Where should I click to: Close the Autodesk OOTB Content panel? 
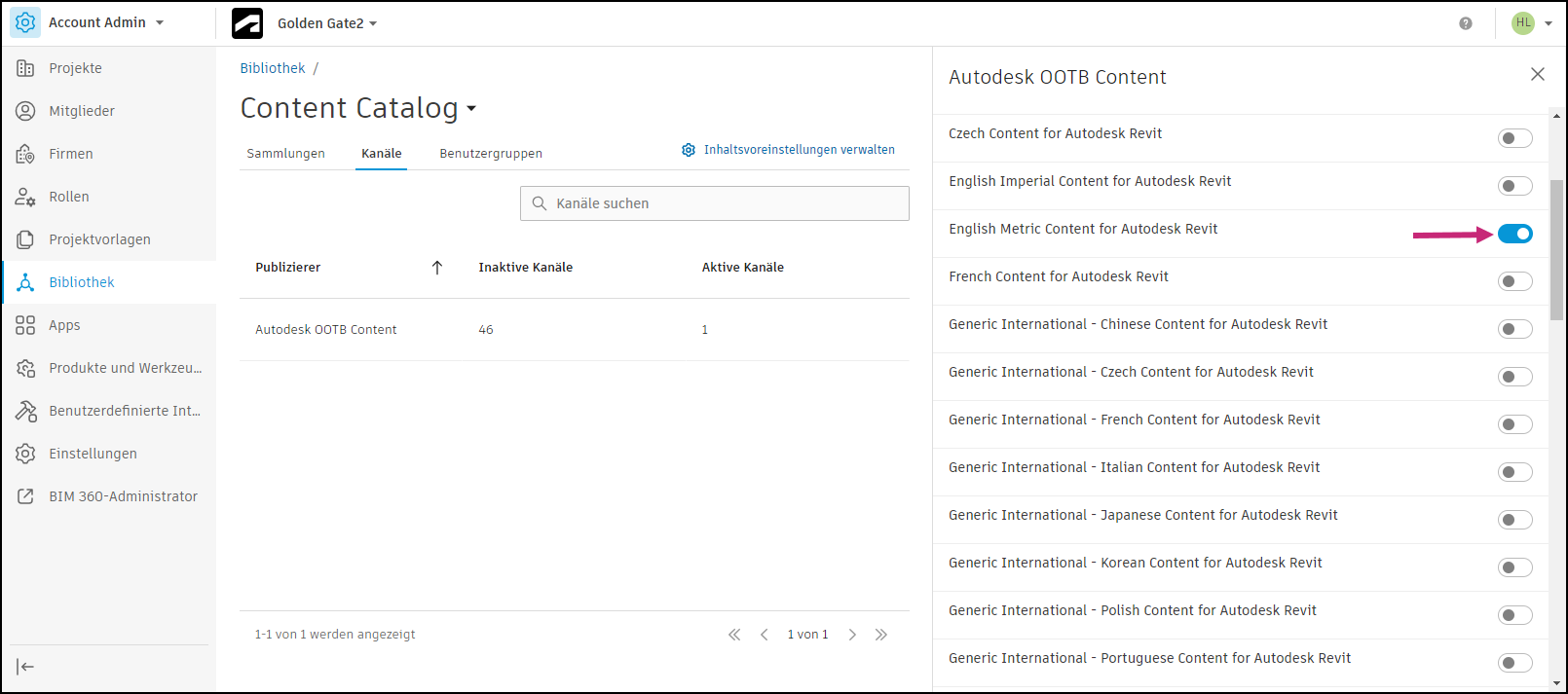pos(1538,75)
